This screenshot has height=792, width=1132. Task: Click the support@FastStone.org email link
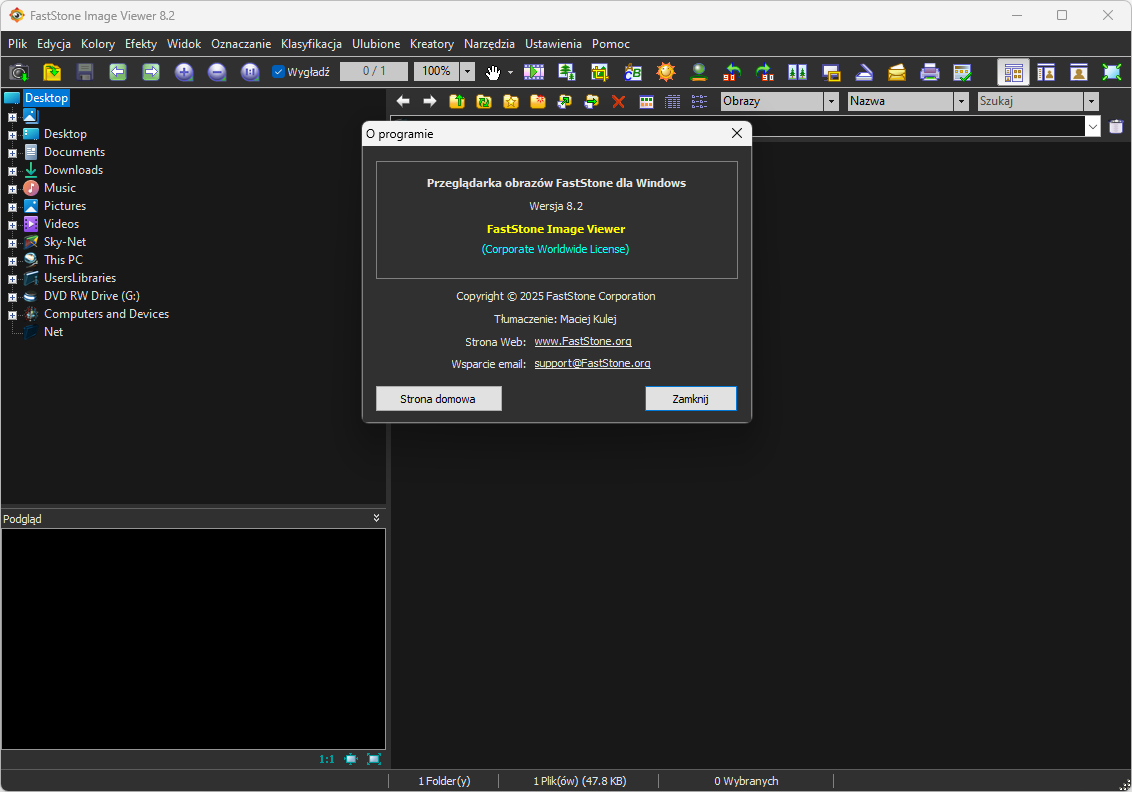point(592,363)
